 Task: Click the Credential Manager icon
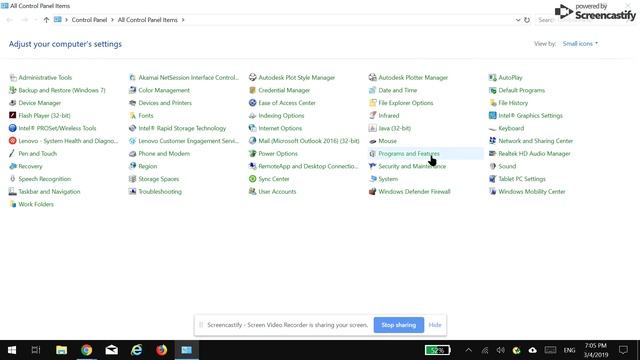tap(252, 90)
